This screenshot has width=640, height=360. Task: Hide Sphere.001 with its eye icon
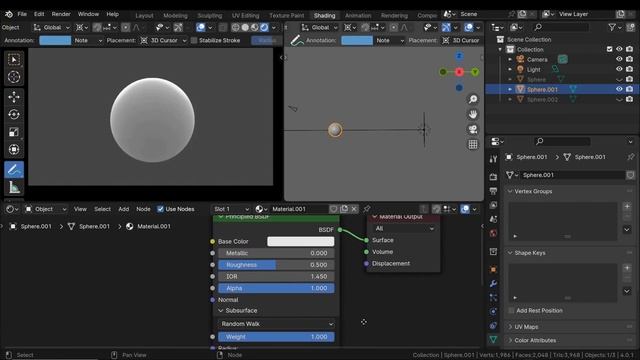[x=619, y=89]
